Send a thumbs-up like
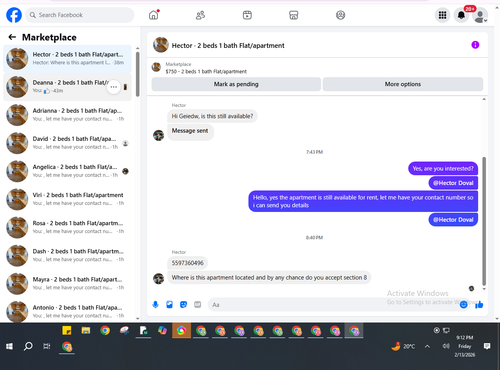Image resolution: width=500 pixels, height=370 pixels. tap(479, 304)
